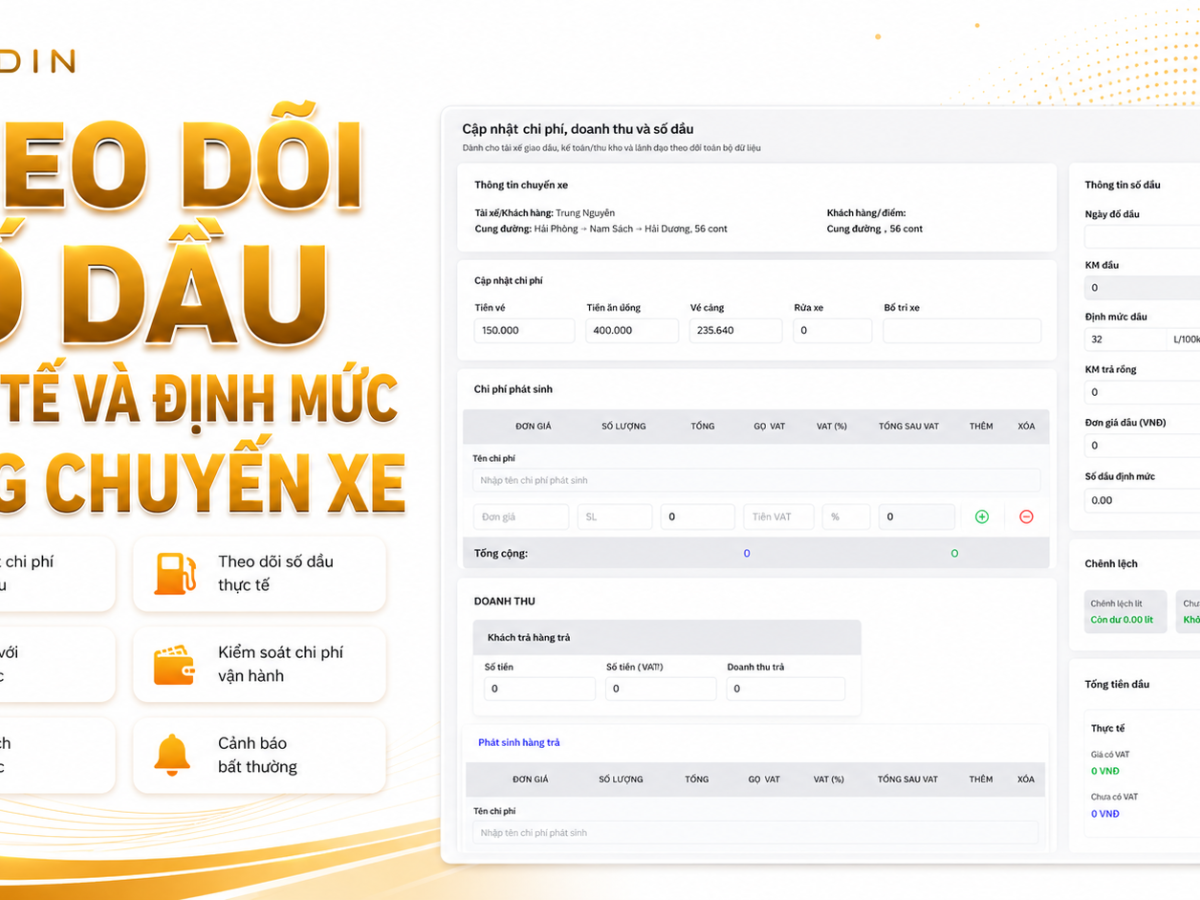The height and width of the screenshot is (900, 1200).
Task: Click the 'Tổng tiền dầu' heading
Action: (x=1117, y=685)
